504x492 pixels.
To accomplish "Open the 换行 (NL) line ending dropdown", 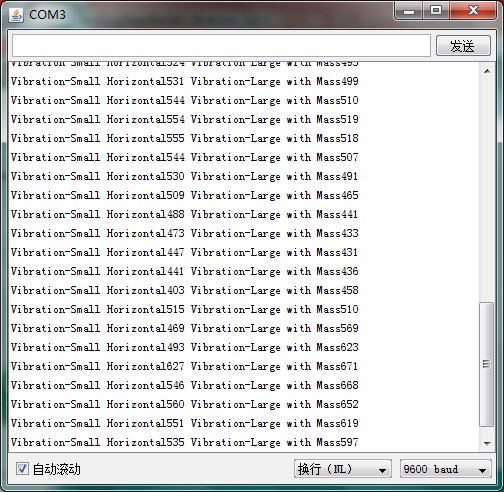I will click(343, 469).
